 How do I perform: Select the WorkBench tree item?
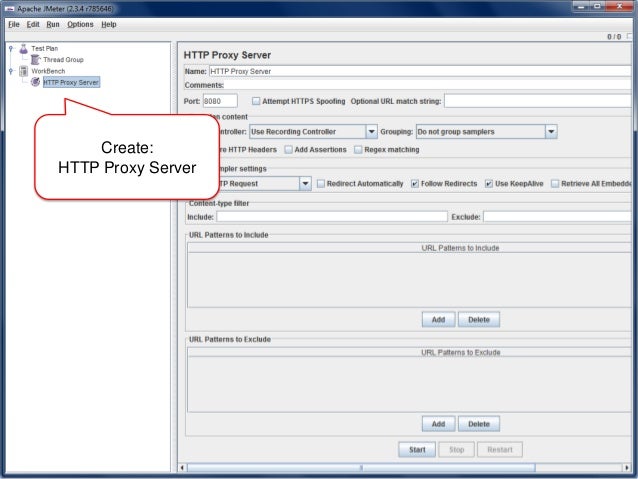48,71
